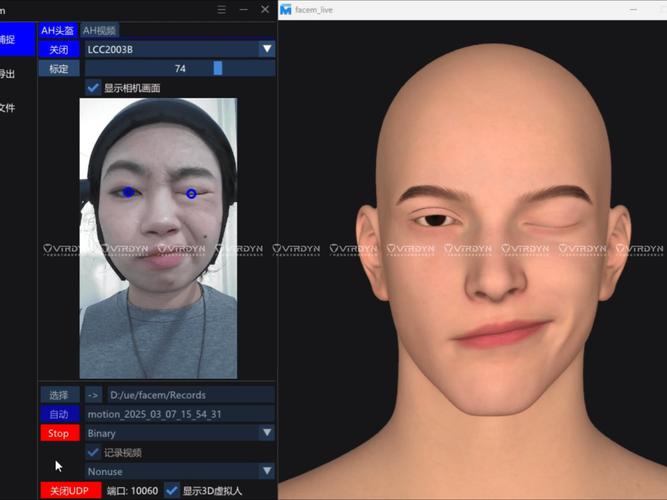Open the hamburger menu icon in title bar
667x500 pixels.
(221, 9)
